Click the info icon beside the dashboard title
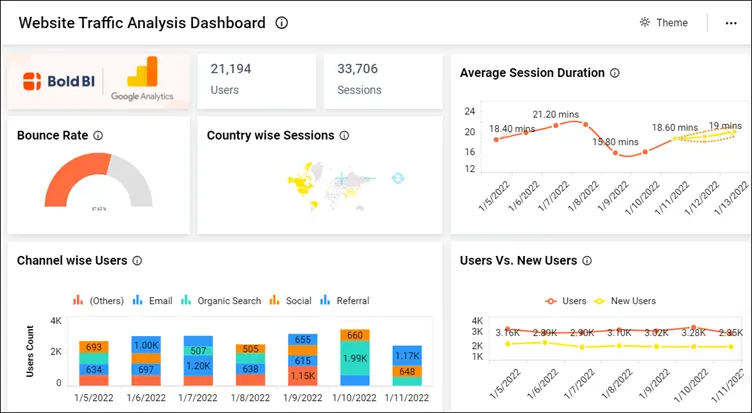Image resolution: width=752 pixels, height=413 pixels. tap(282, 23)
